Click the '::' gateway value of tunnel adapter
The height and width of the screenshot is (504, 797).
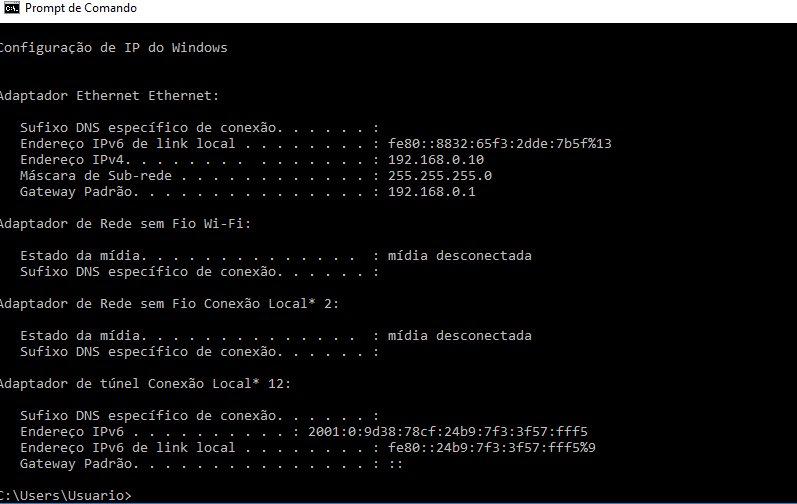tap(396, 464)
